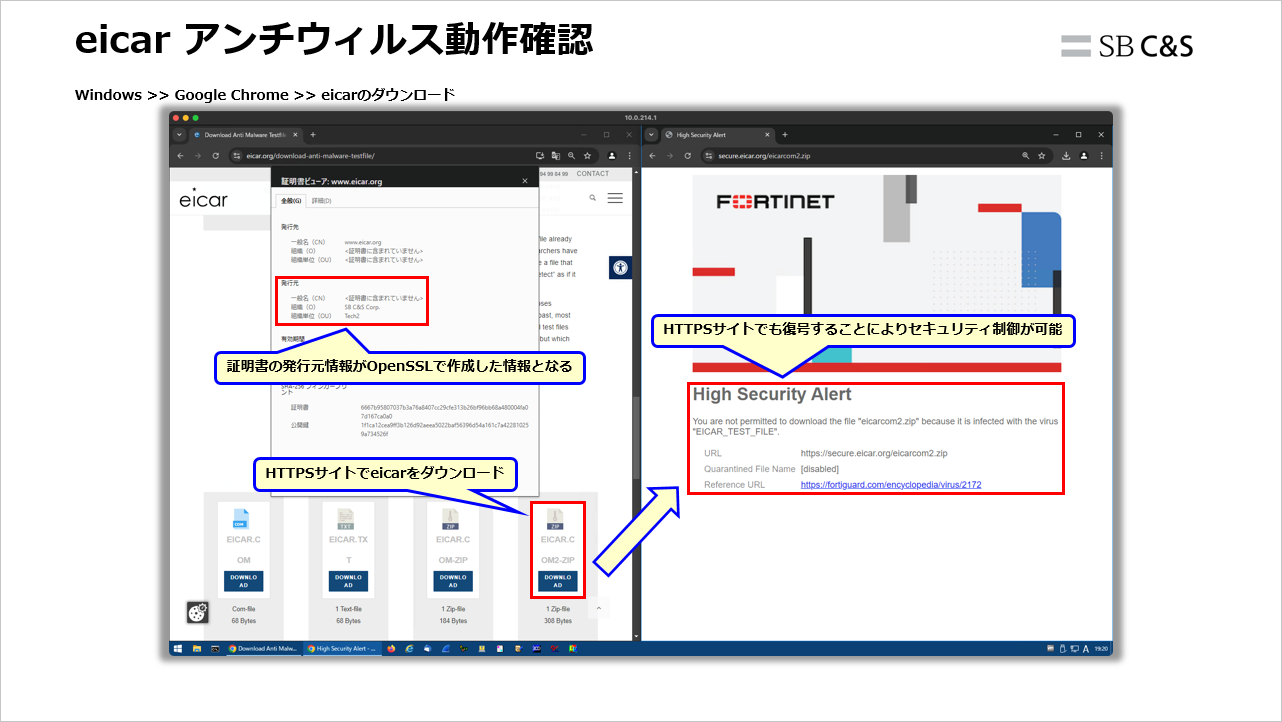Click CONTACT in the eicar header
Screen dimensions: 1282x722
click(593, 174)
